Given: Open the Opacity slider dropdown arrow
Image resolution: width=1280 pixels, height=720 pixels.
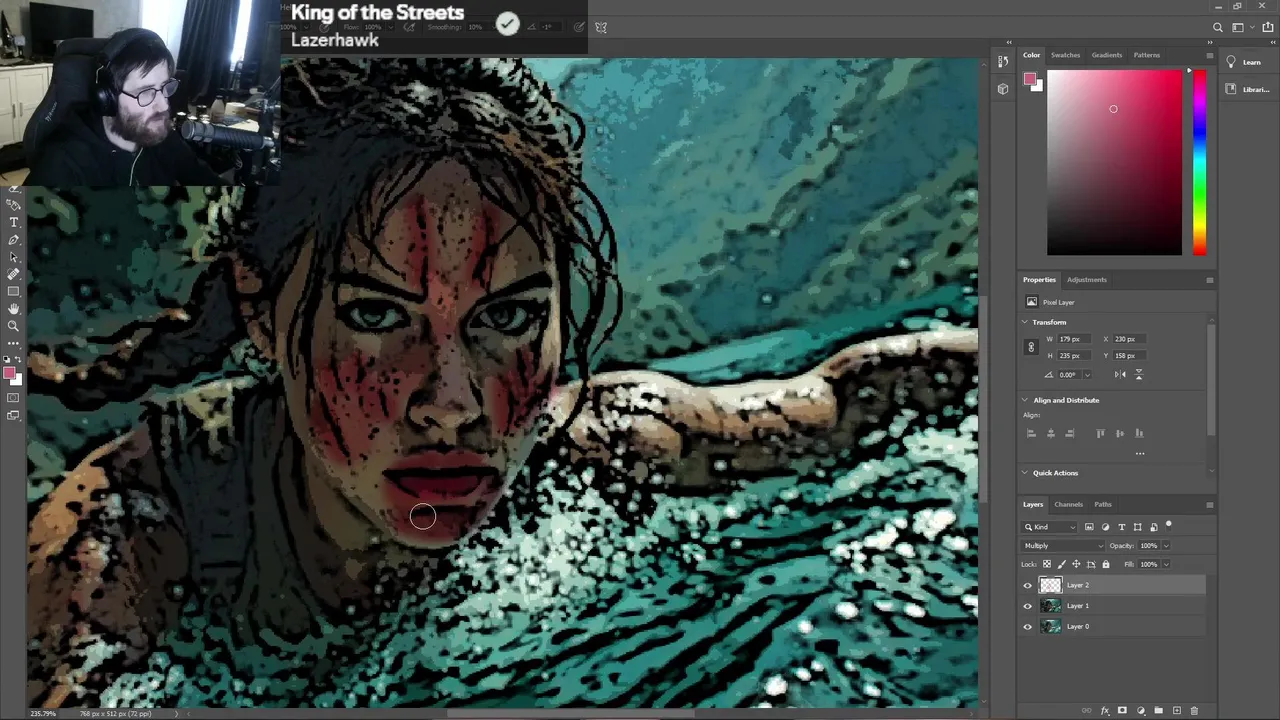Looking at the screenshot, I should click(1165, 546).
